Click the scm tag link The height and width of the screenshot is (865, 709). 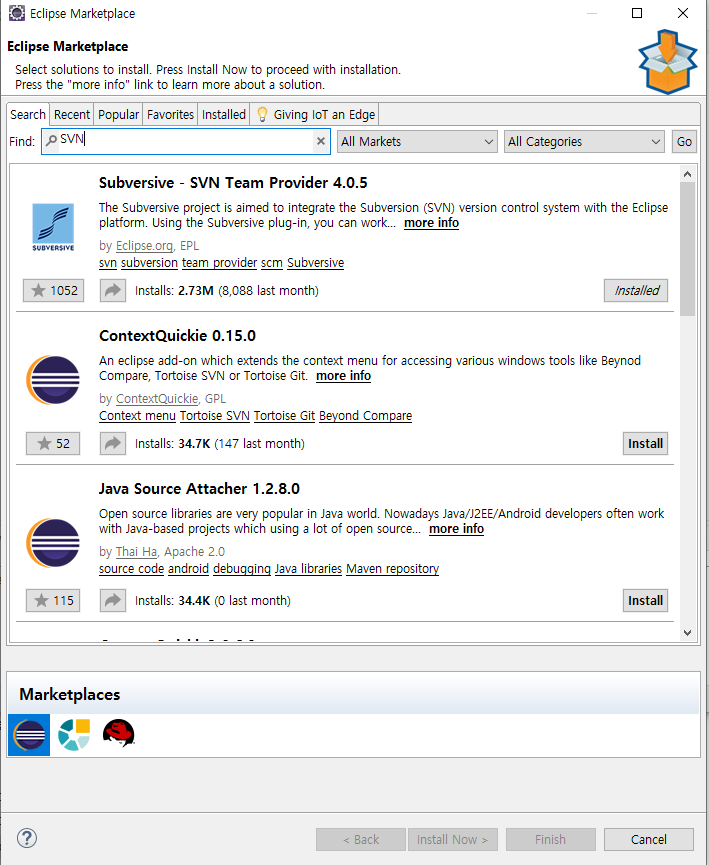point(272,263)
